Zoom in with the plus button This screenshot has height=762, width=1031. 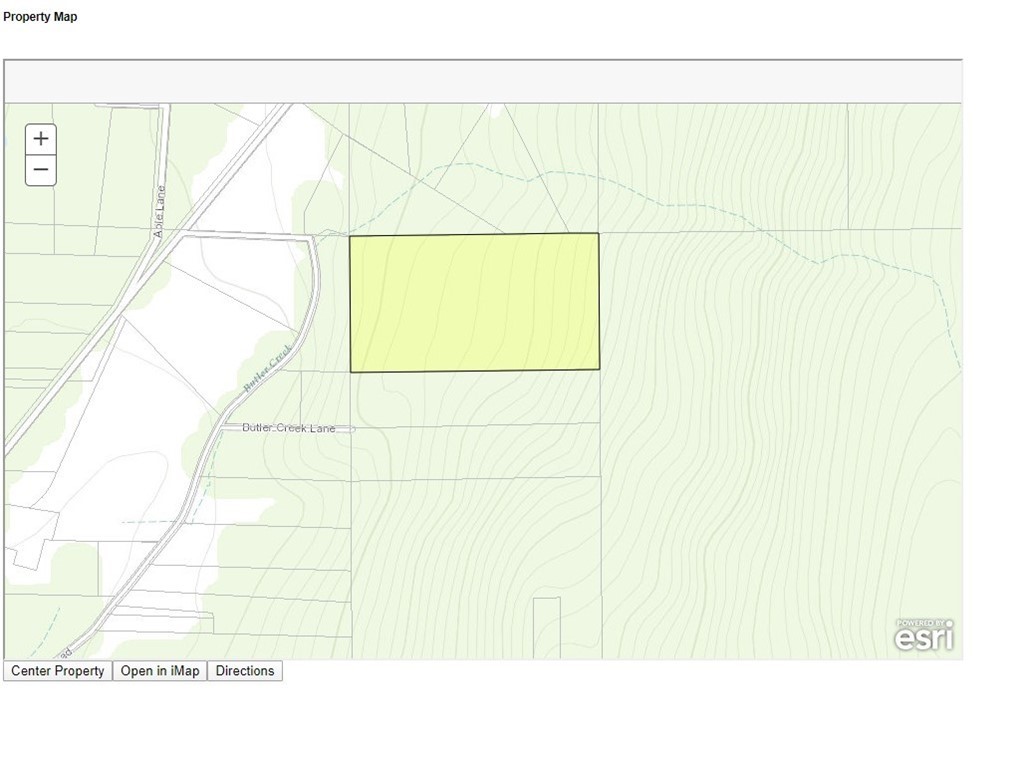[x=41, y=139]
